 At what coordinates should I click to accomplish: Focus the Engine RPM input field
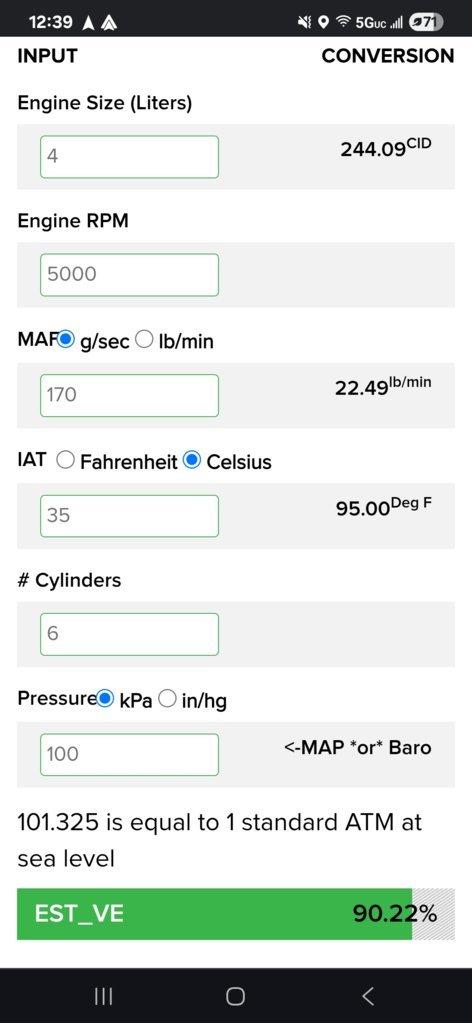129,275
